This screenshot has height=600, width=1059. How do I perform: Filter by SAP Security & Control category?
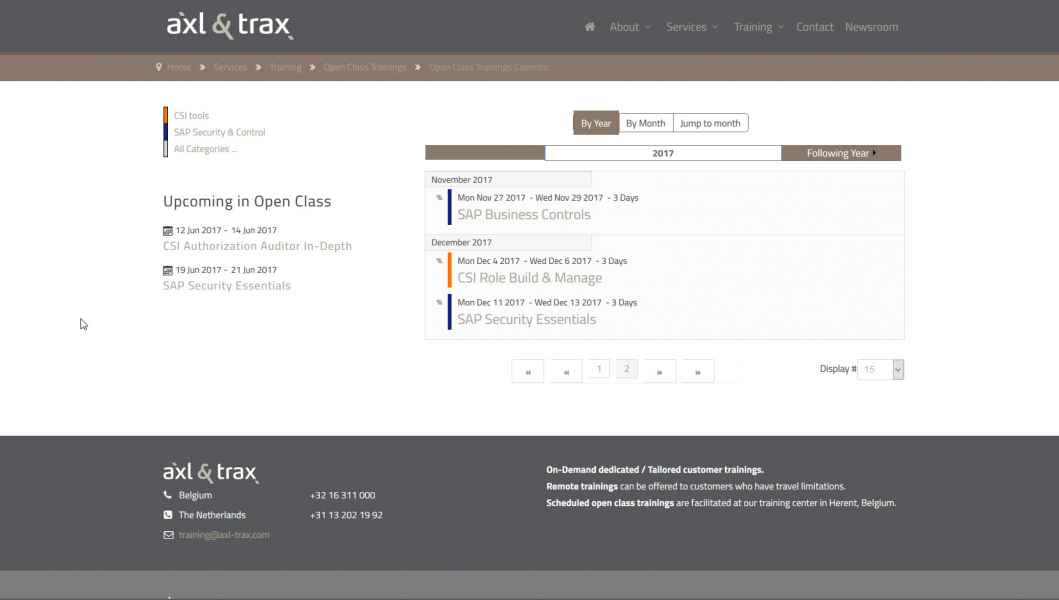coord(219,132)
